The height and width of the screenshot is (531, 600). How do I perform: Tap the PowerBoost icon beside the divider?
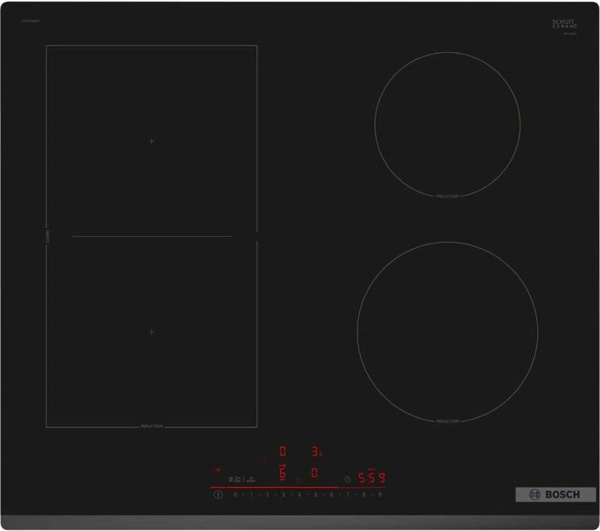251,480
